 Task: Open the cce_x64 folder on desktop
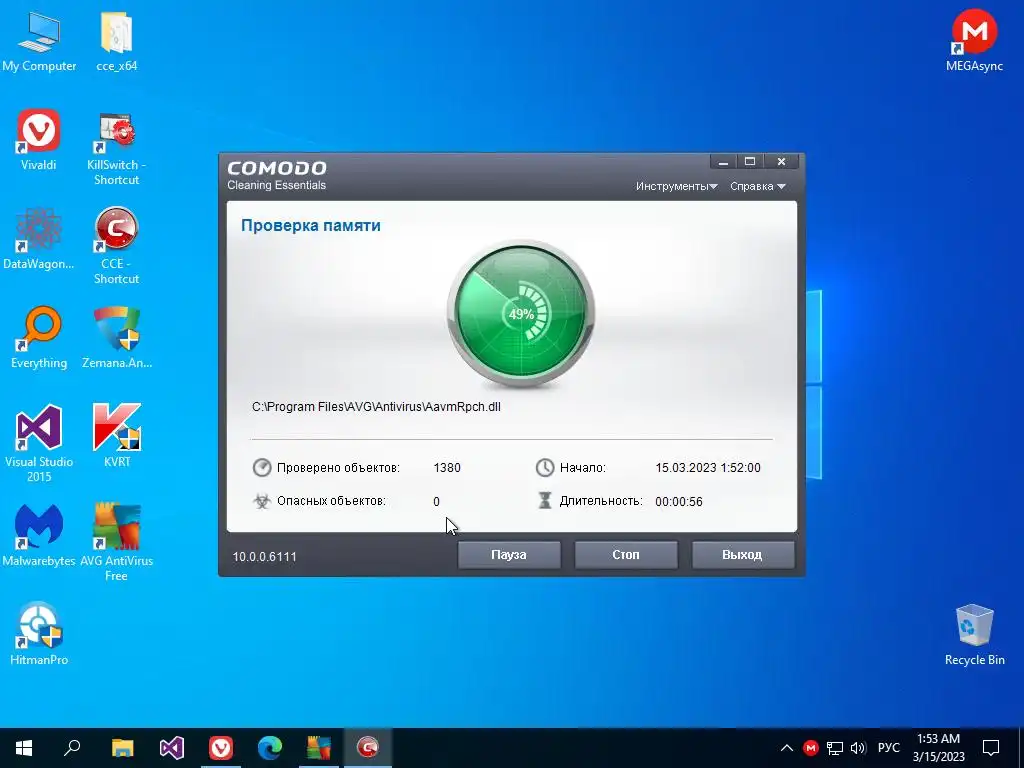point(117,42)
